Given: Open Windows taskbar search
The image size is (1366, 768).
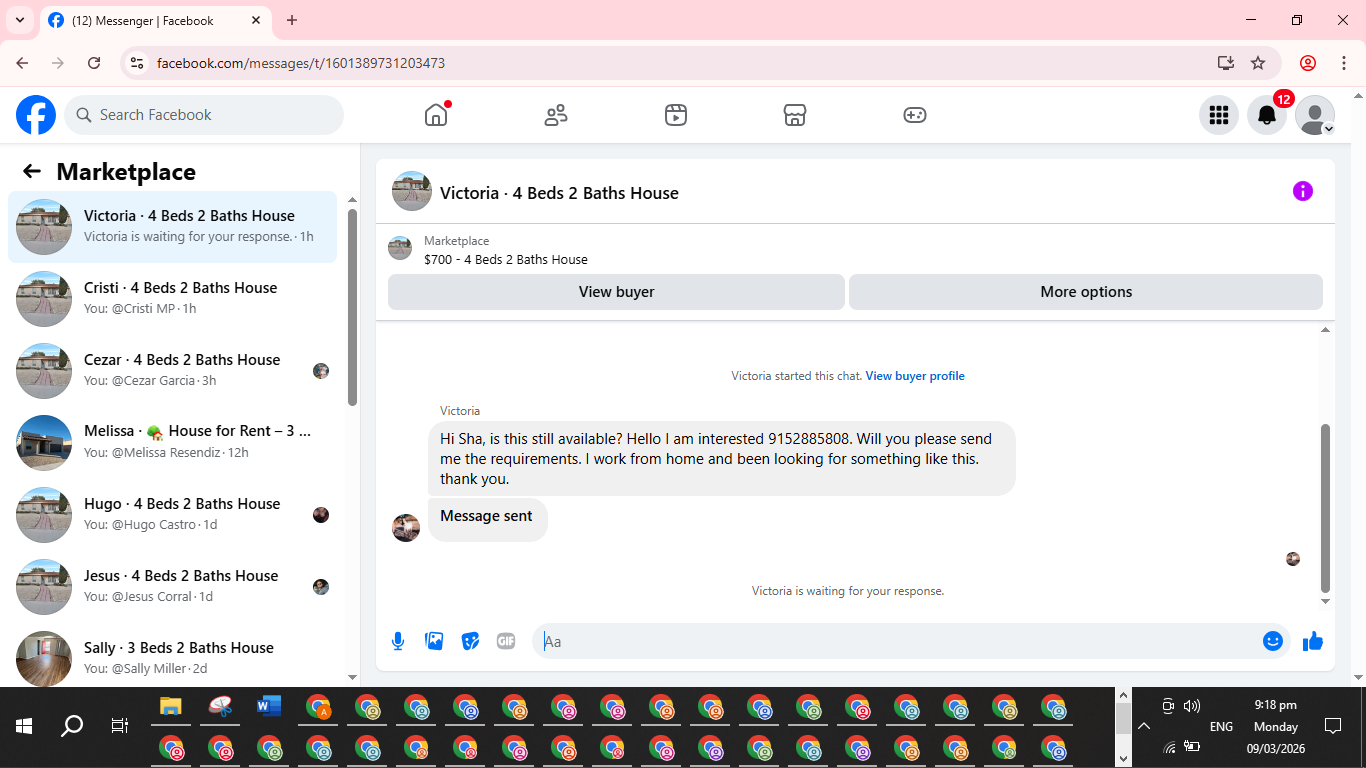Looking at the screenshot, I should pos(72,726).
